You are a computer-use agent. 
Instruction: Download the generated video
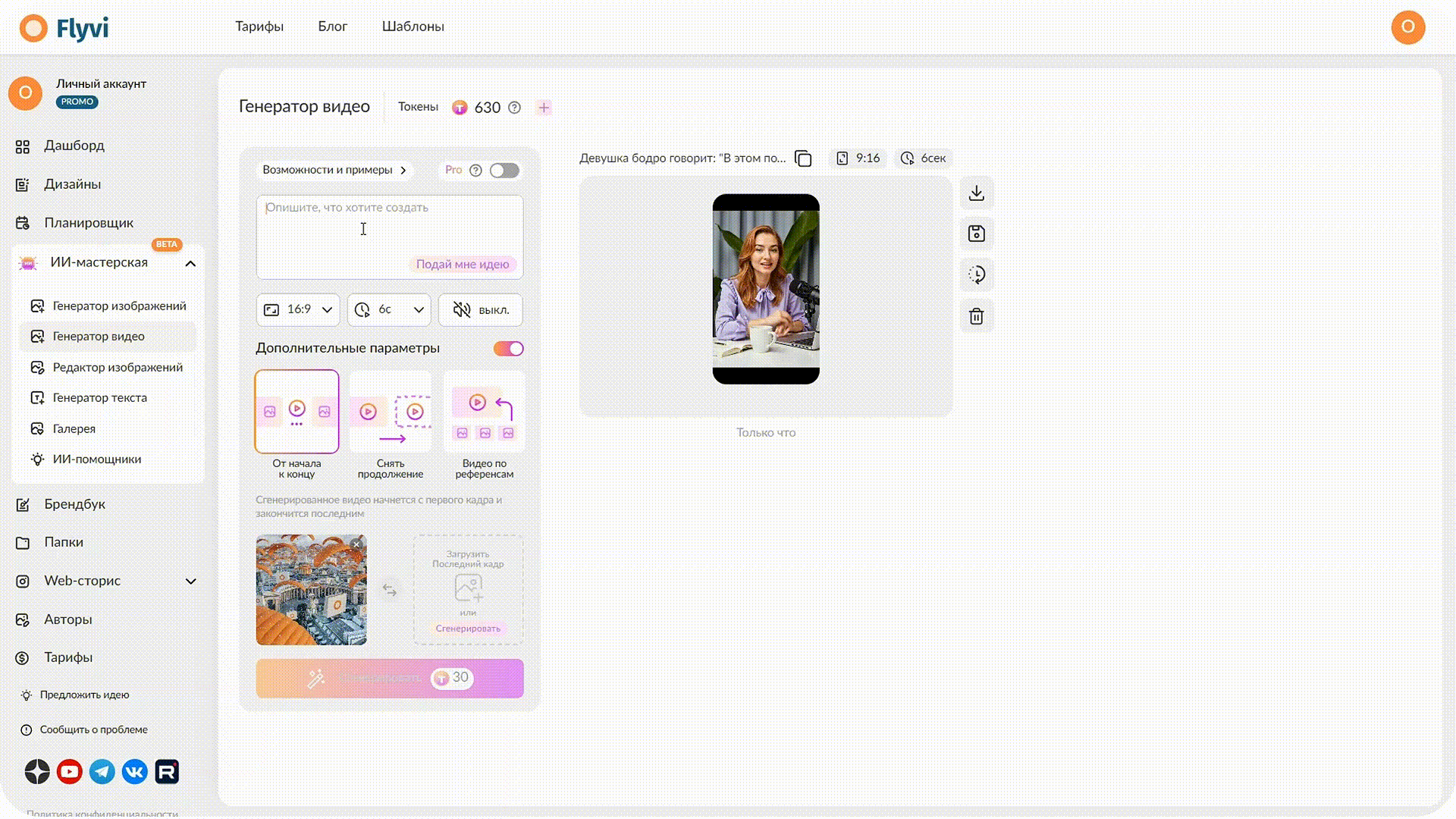click(976, 193)
